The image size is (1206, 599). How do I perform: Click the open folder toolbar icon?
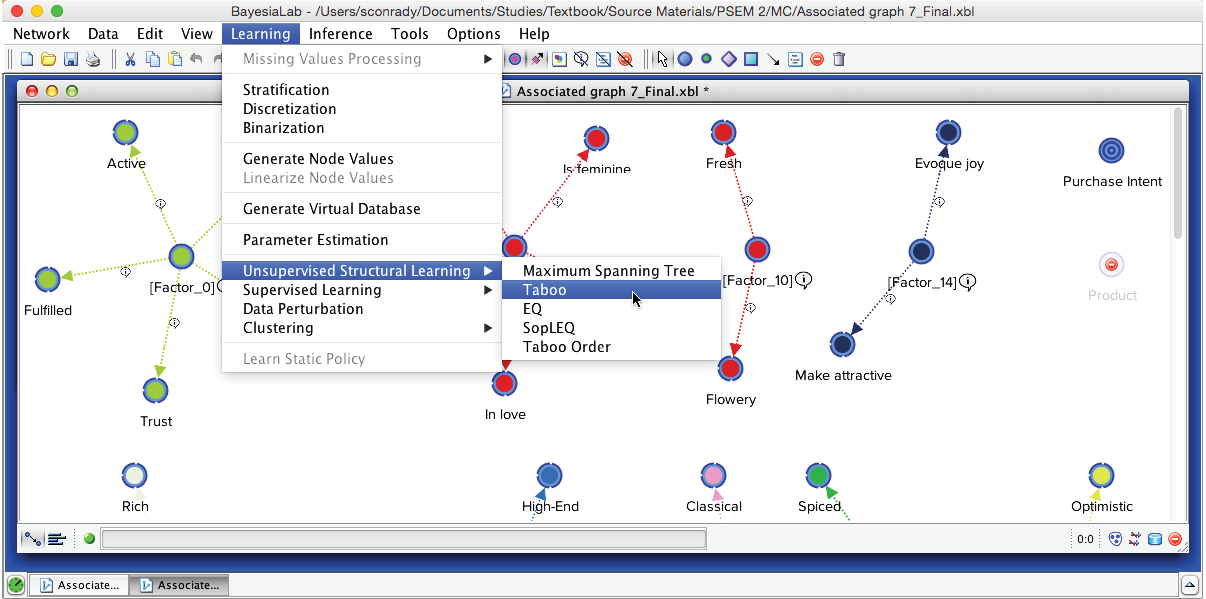[x=47, y=60]
